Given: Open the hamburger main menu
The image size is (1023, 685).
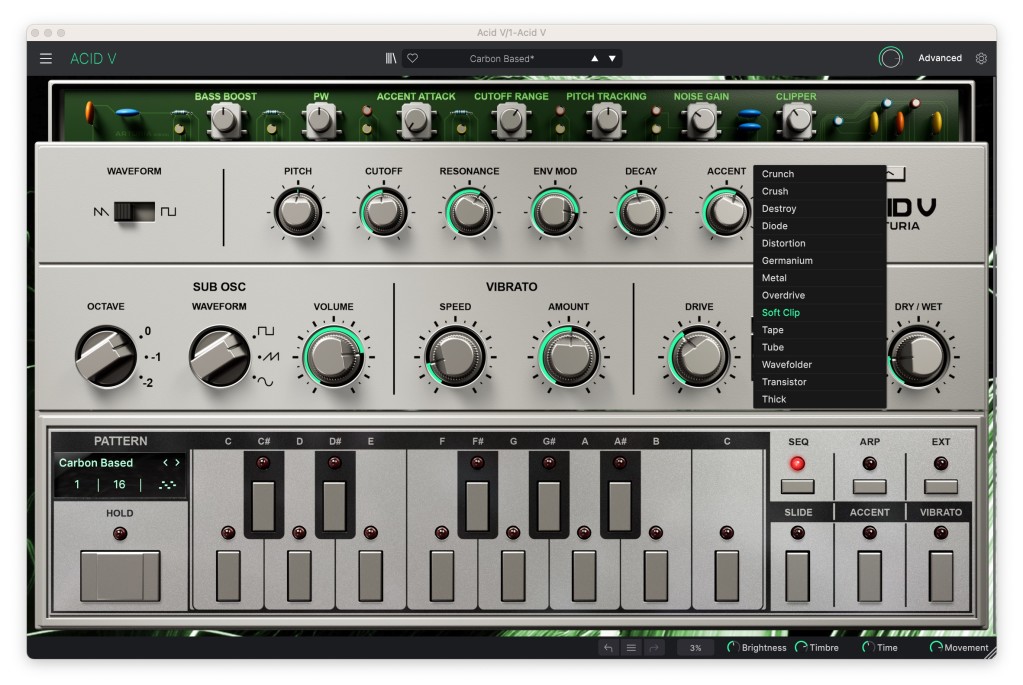Looking at the screenshot, I should (46, 59).
